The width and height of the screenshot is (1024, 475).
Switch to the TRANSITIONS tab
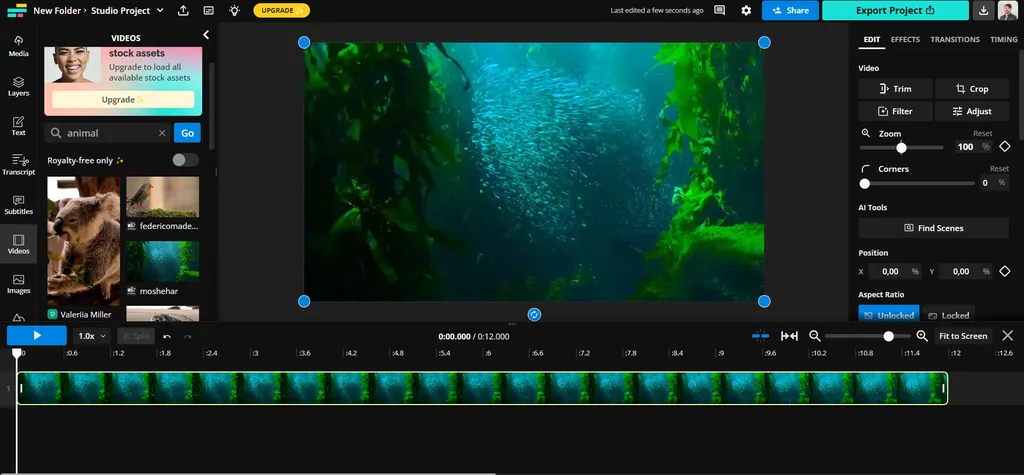tap(955, 39)
